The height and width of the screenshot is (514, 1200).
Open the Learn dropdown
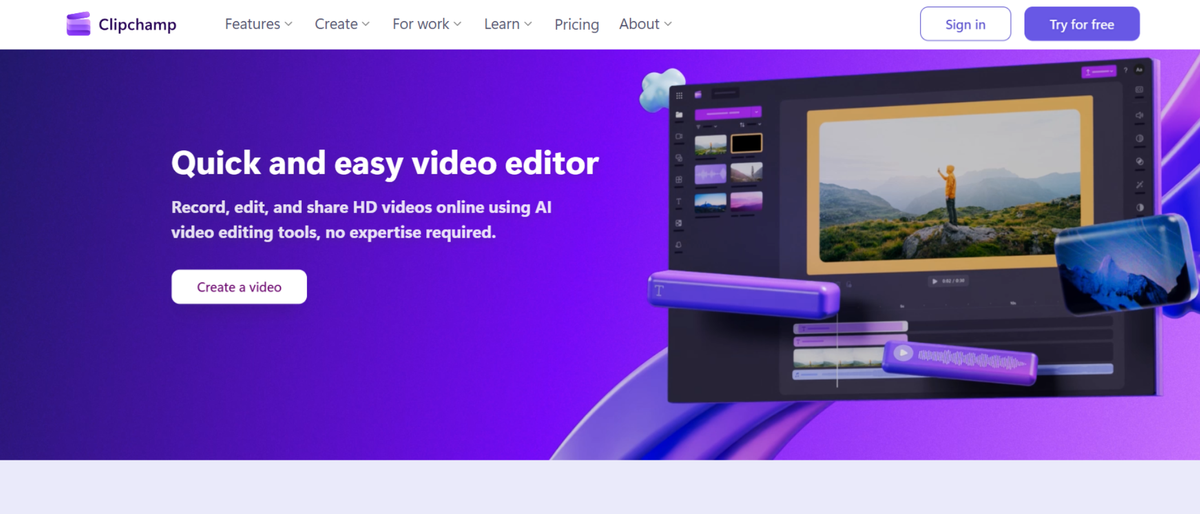click(x=508, y=24)
